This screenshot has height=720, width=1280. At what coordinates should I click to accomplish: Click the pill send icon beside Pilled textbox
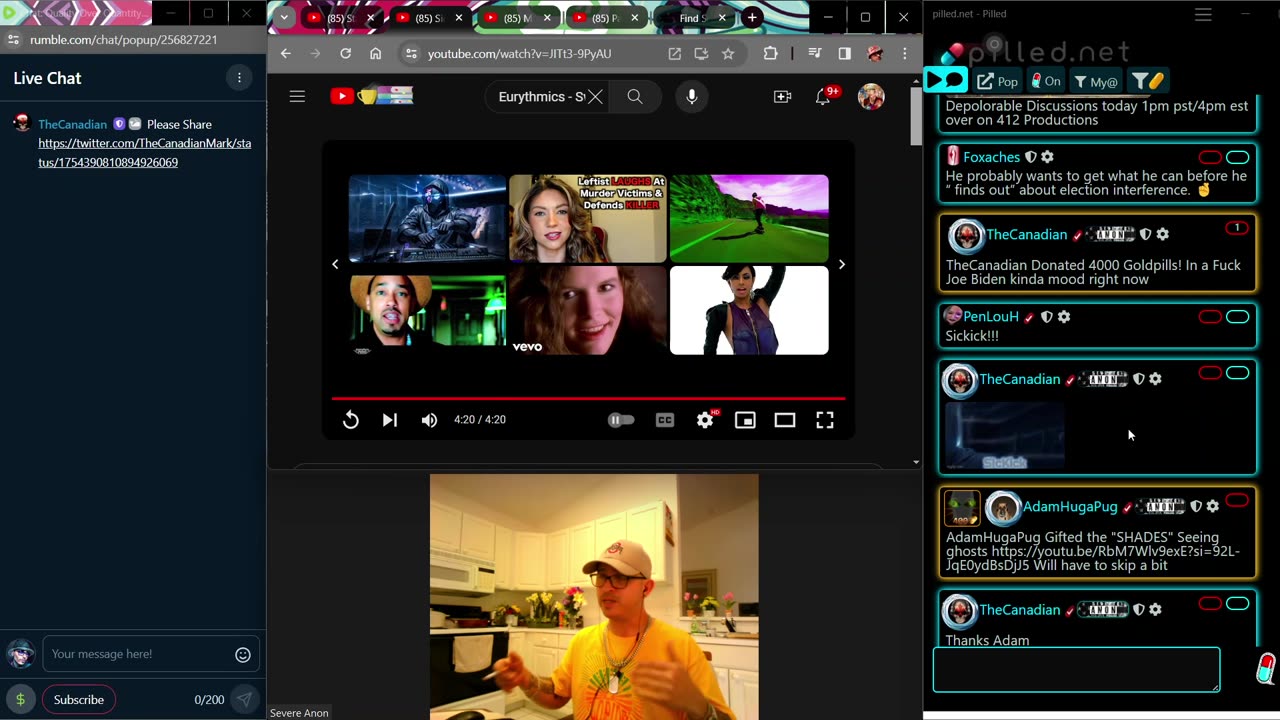tap(1266, 668)
